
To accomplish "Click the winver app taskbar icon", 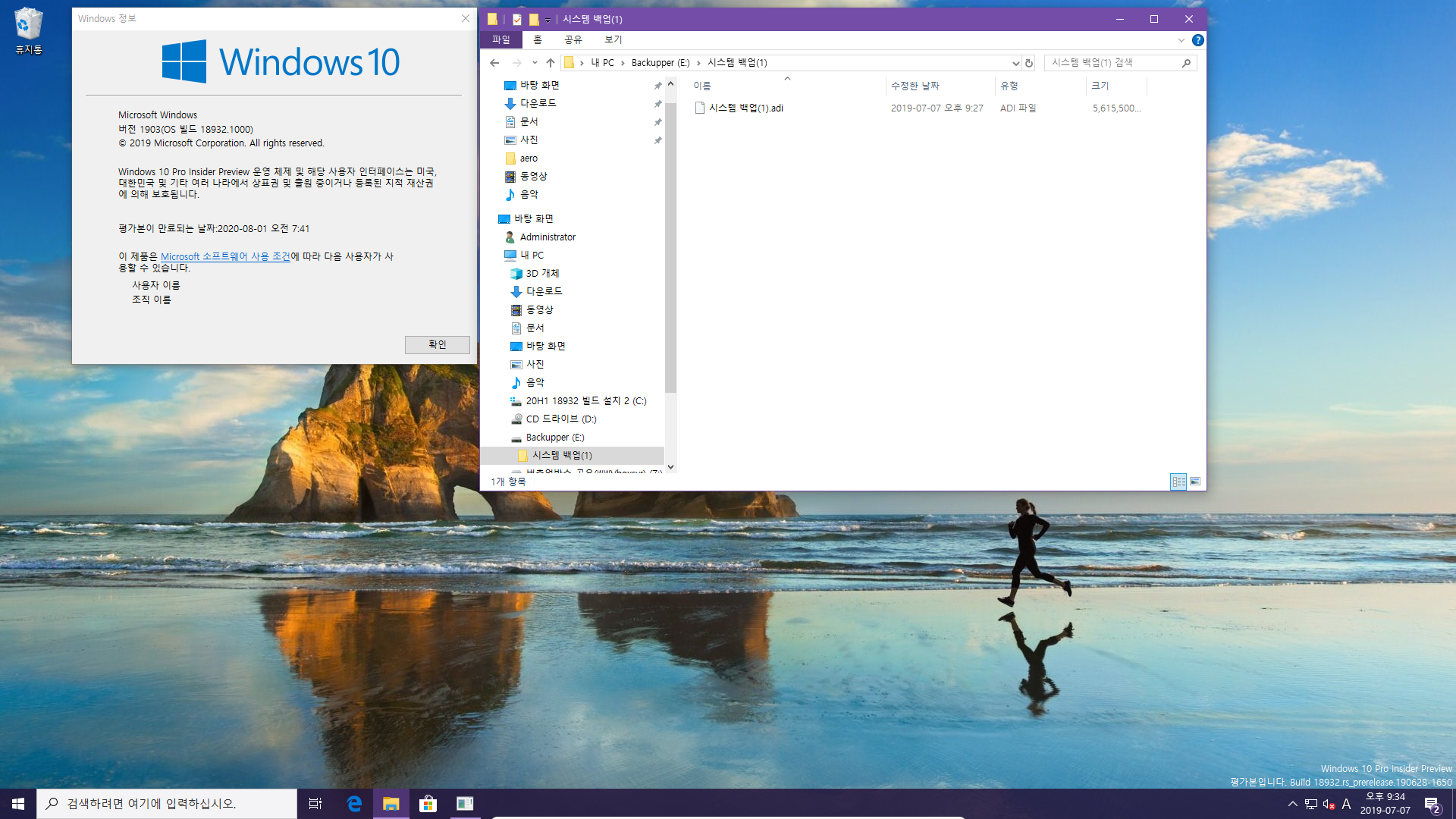I will coord(465,804).
